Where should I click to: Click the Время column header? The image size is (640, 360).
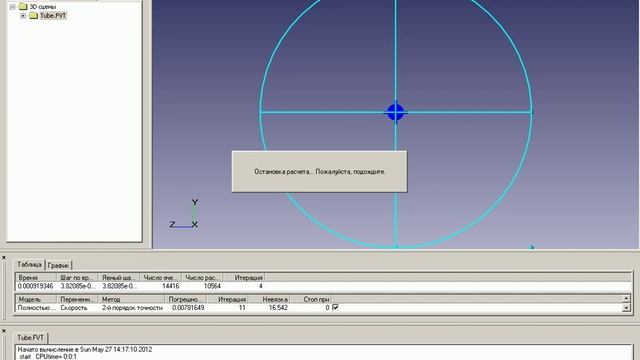[x=35, y=277]
